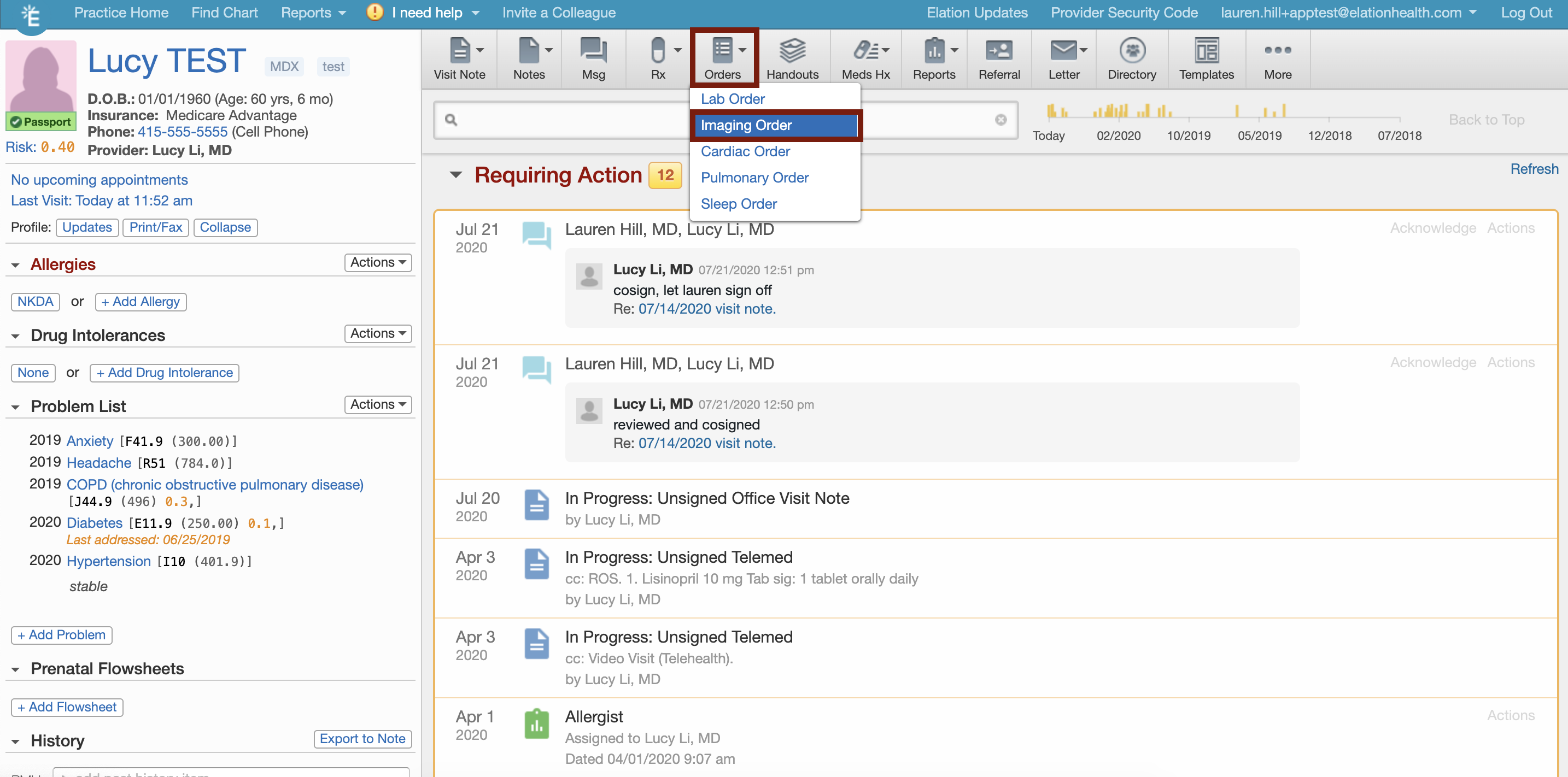Click the Directory circular icon

[1132, 51]
